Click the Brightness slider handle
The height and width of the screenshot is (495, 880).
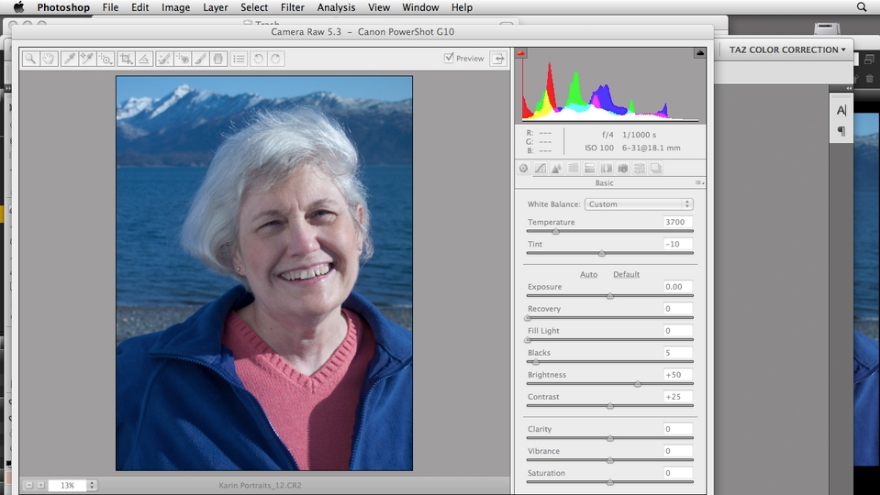pos(638,384)
